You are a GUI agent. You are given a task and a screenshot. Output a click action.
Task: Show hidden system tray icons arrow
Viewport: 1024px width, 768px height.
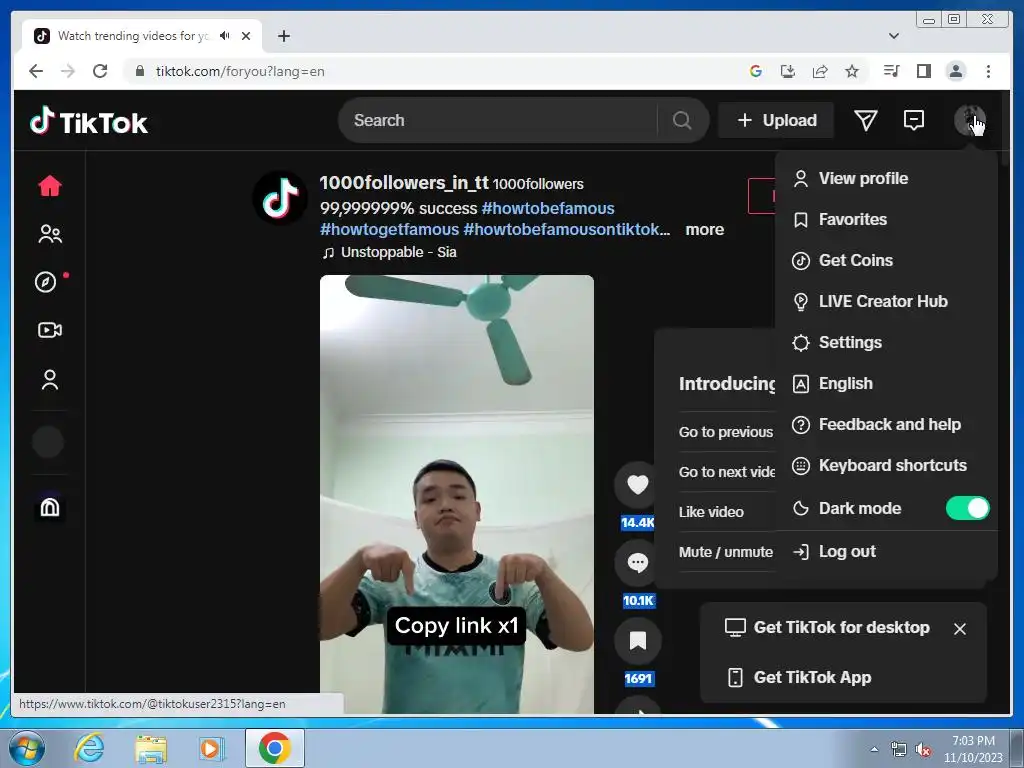pyautogui.click(x=874, y=749)
